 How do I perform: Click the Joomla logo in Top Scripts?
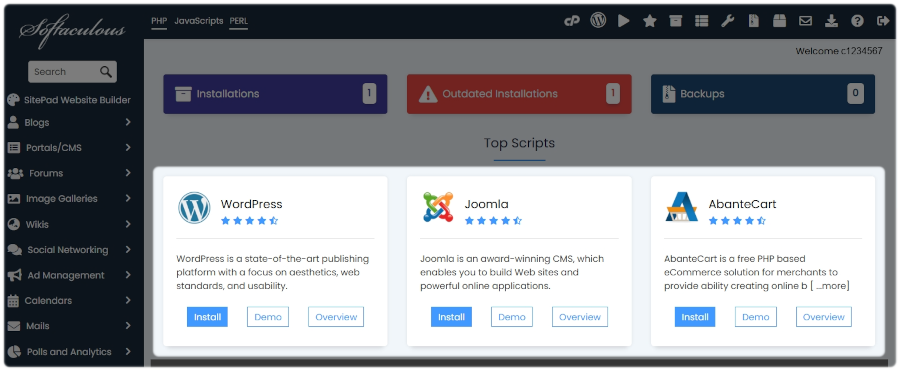pyautogui.click(x=438, y=207)
